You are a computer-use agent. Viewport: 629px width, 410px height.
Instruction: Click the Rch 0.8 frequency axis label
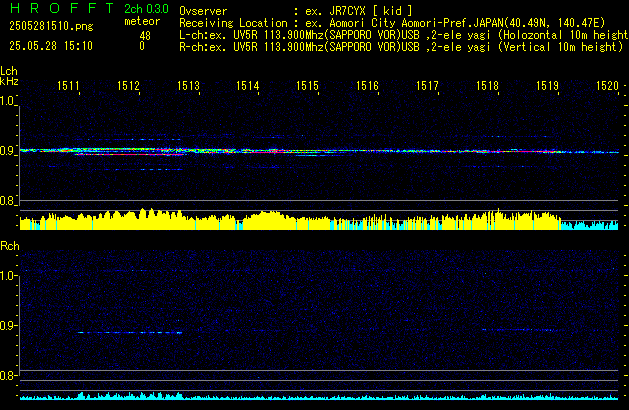7,376
